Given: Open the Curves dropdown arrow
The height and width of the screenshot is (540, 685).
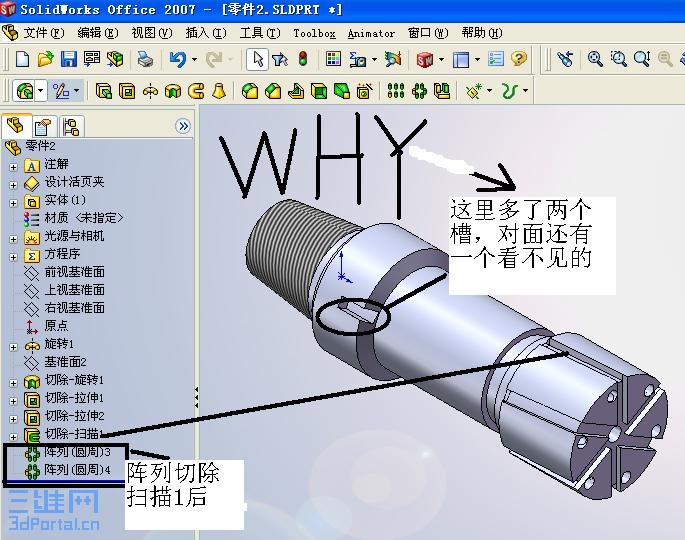Looking at the screenshot, I should point(526,91).
